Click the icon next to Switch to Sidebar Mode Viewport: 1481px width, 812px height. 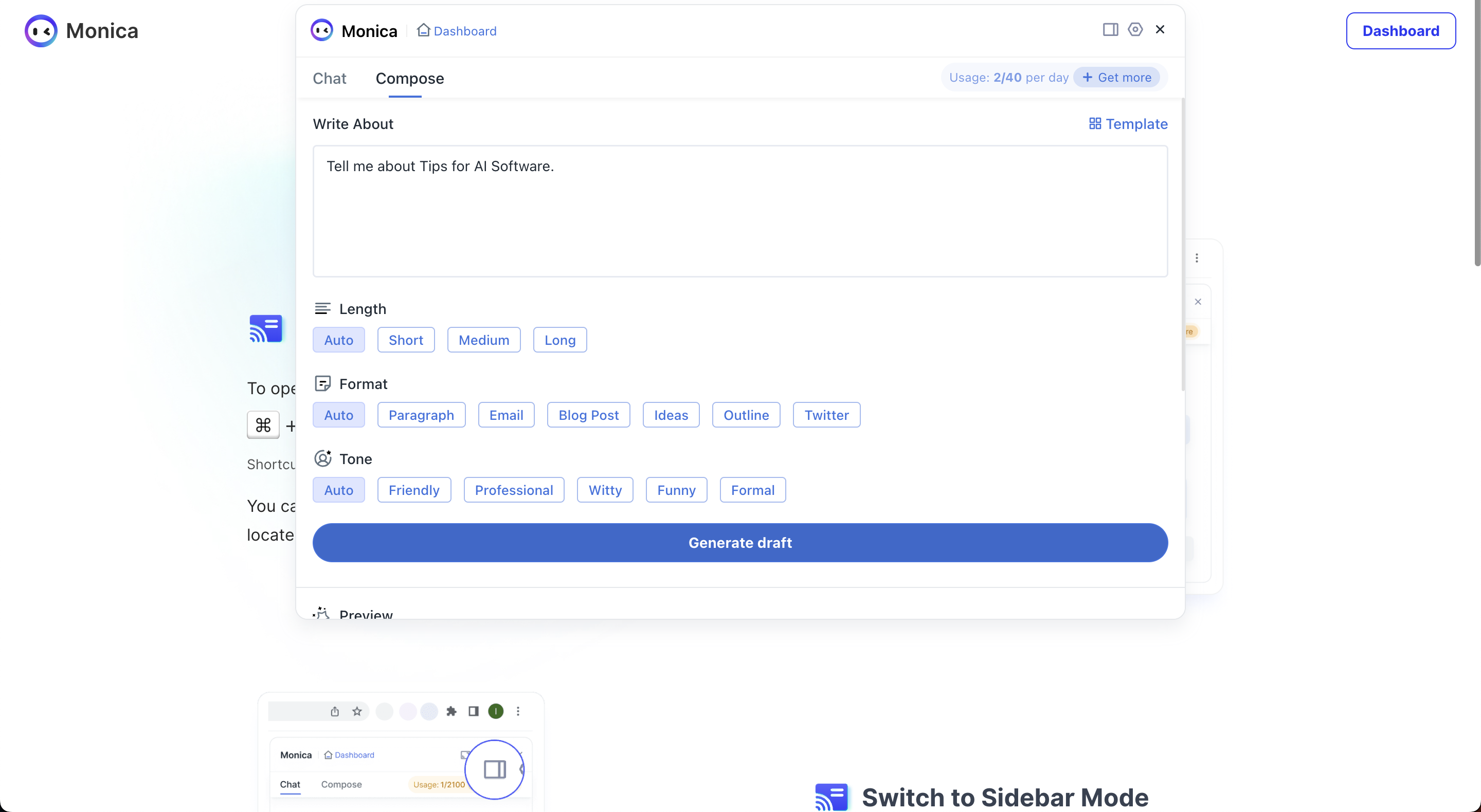point(832,798)
